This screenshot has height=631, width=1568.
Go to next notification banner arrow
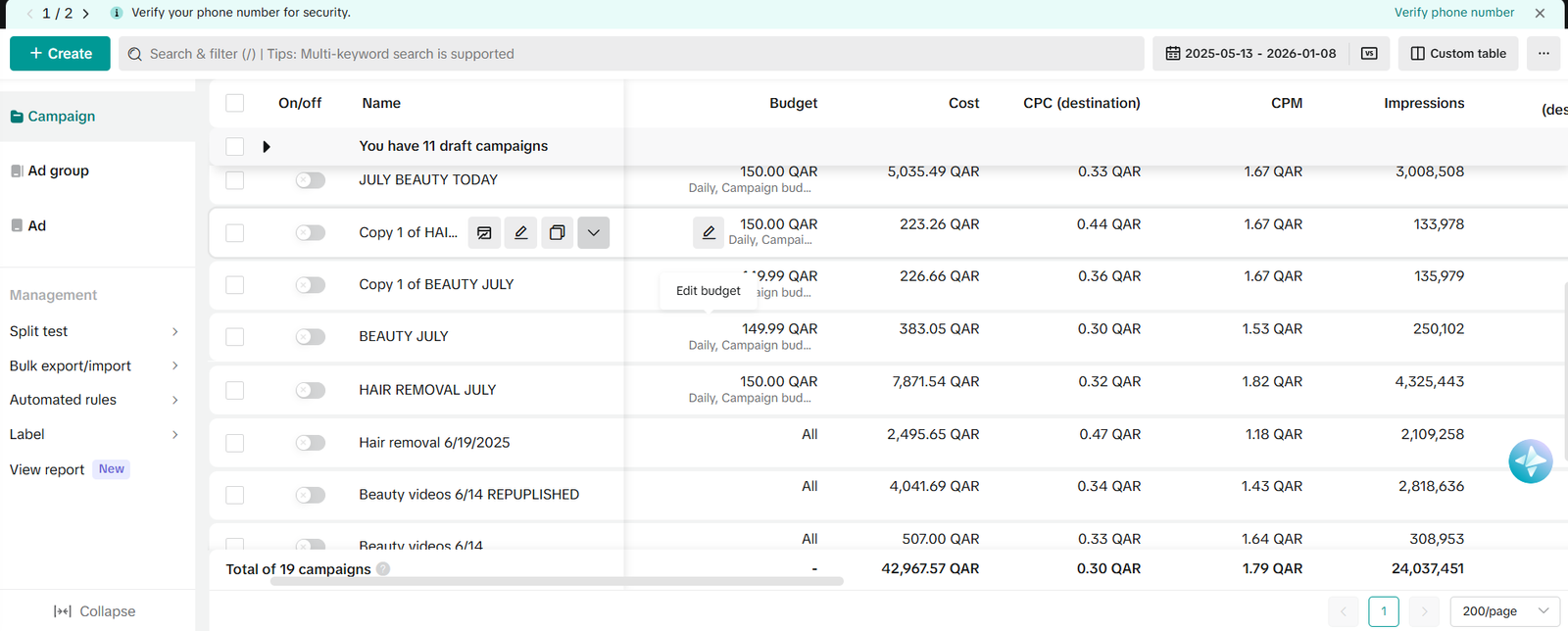pos(86,14)
